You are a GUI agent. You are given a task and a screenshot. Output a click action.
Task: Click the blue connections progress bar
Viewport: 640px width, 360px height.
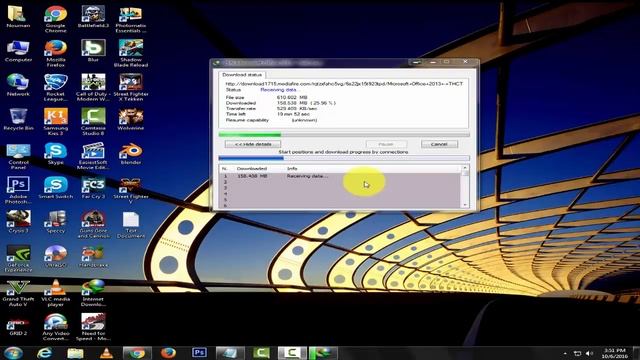click(x=344, y=158)
